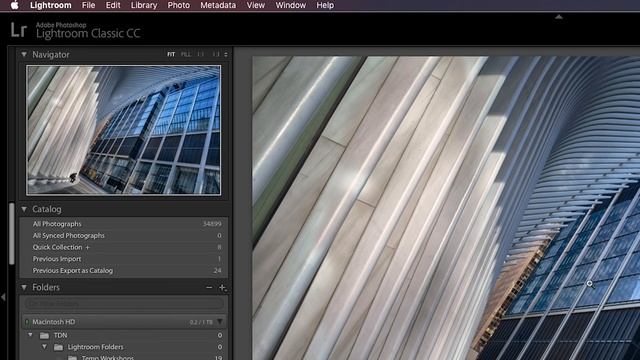Set Navigator zoom to FIT

(171, 54)
